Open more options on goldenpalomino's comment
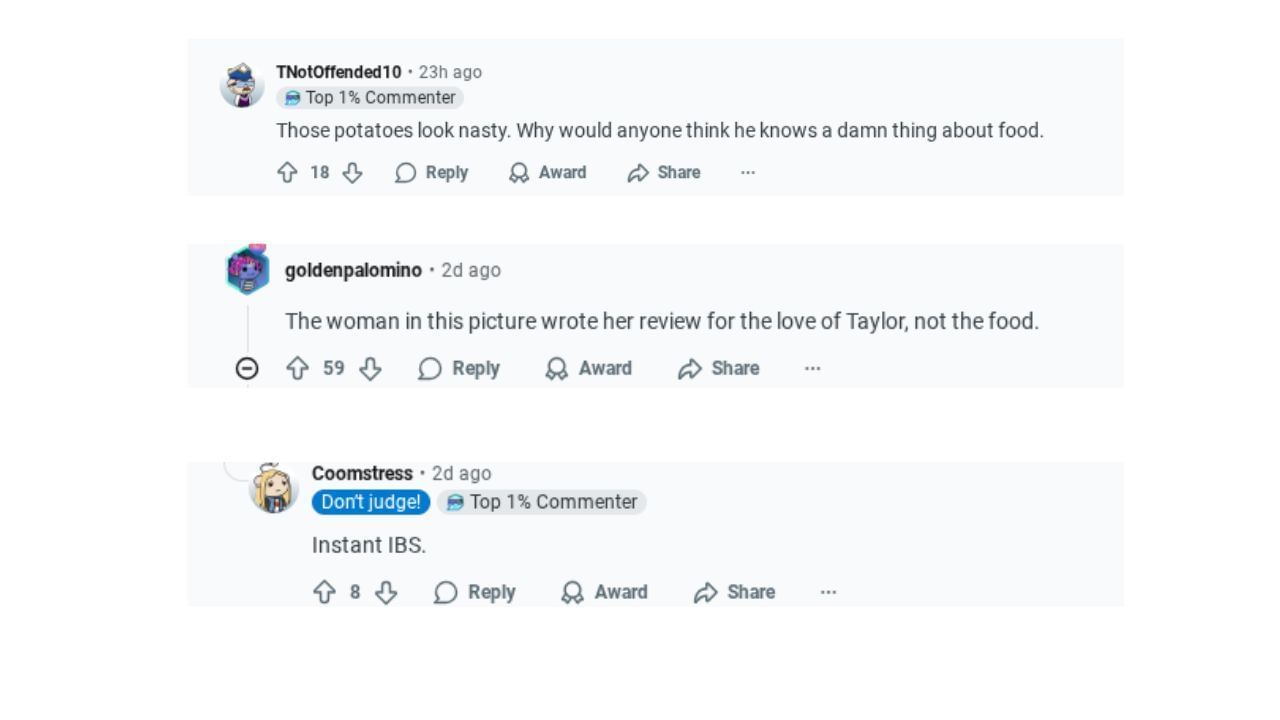This screenshot has height=720, width=1280. click(813, 369)
